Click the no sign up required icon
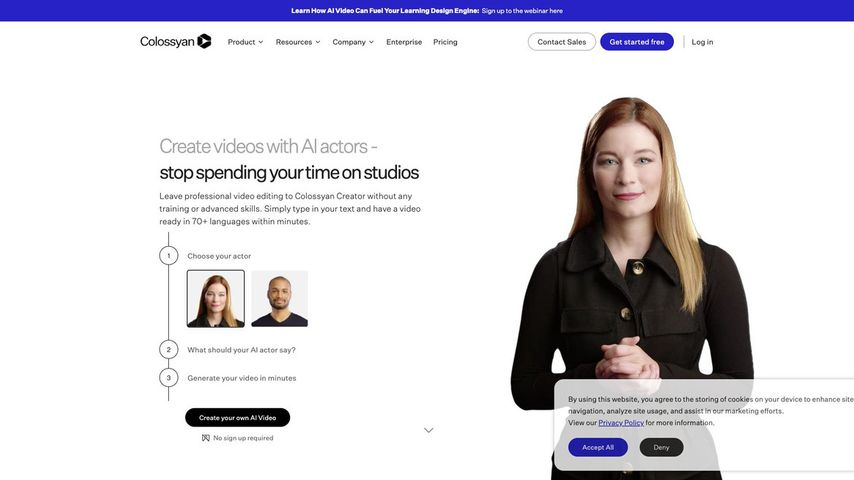This screenshot has height=480, width=854. click(x=205, y=438)
